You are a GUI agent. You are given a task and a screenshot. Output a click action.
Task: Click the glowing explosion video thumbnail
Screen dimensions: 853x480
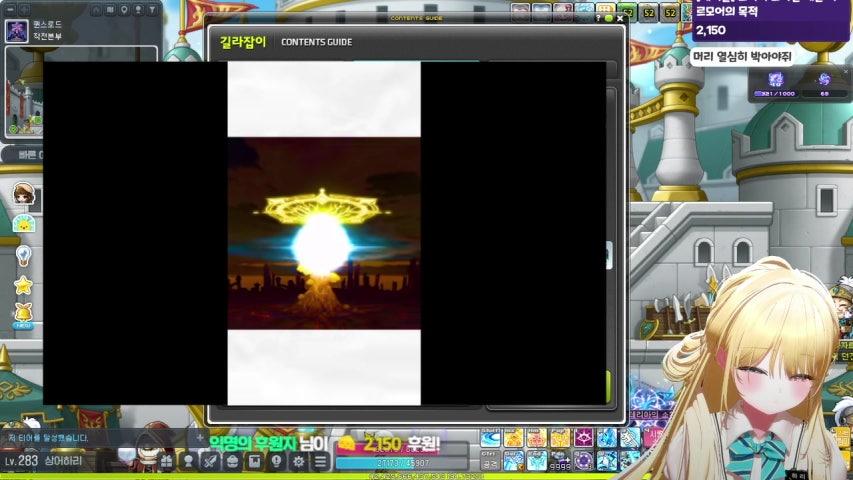pyautogui.click(x=324, y=233)
